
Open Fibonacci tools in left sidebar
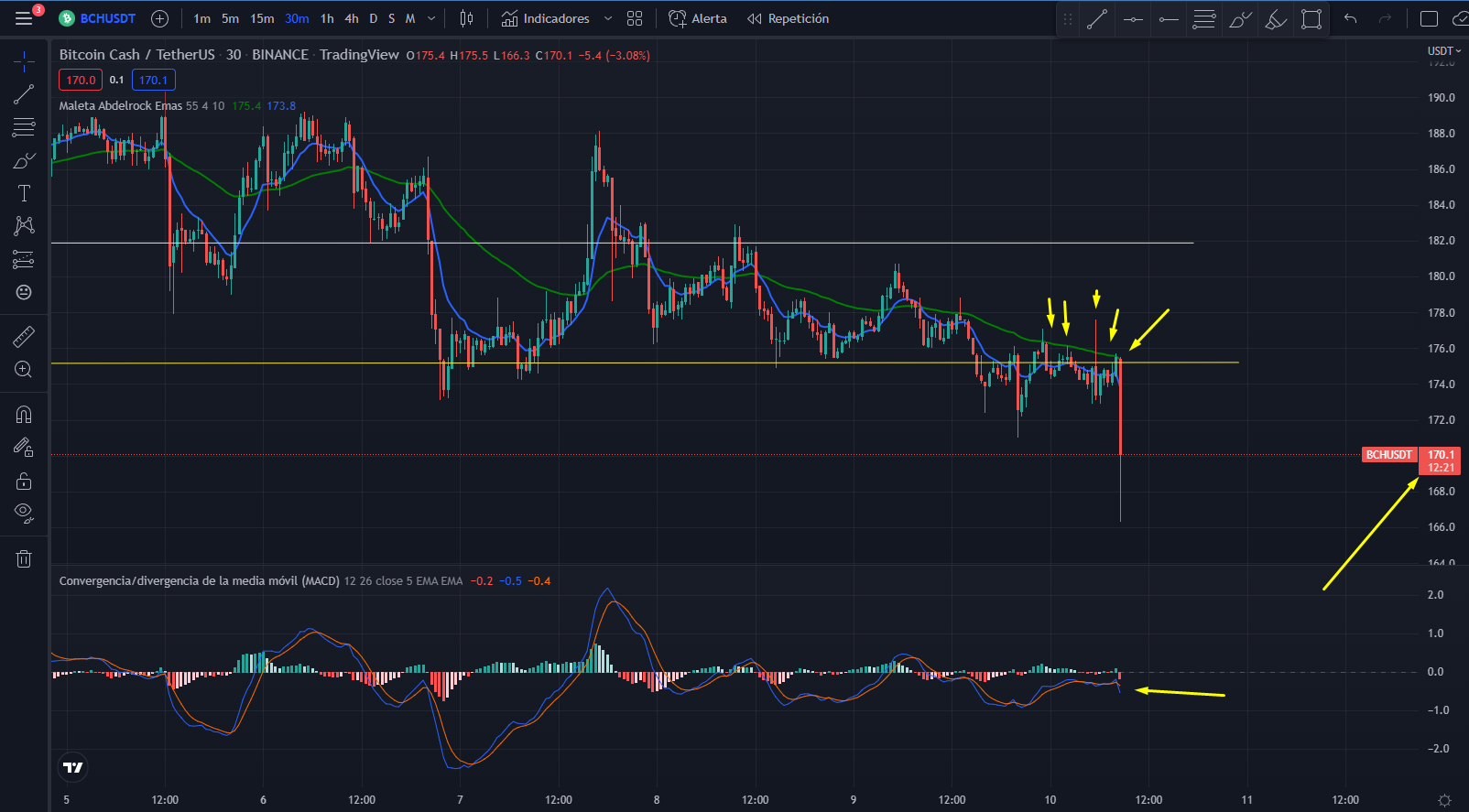coord(24,127)
